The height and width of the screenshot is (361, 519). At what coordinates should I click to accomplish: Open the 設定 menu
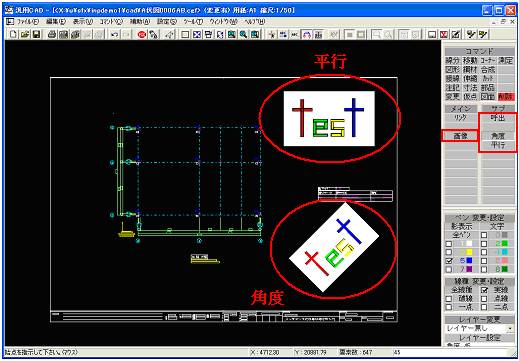(166, 22)
